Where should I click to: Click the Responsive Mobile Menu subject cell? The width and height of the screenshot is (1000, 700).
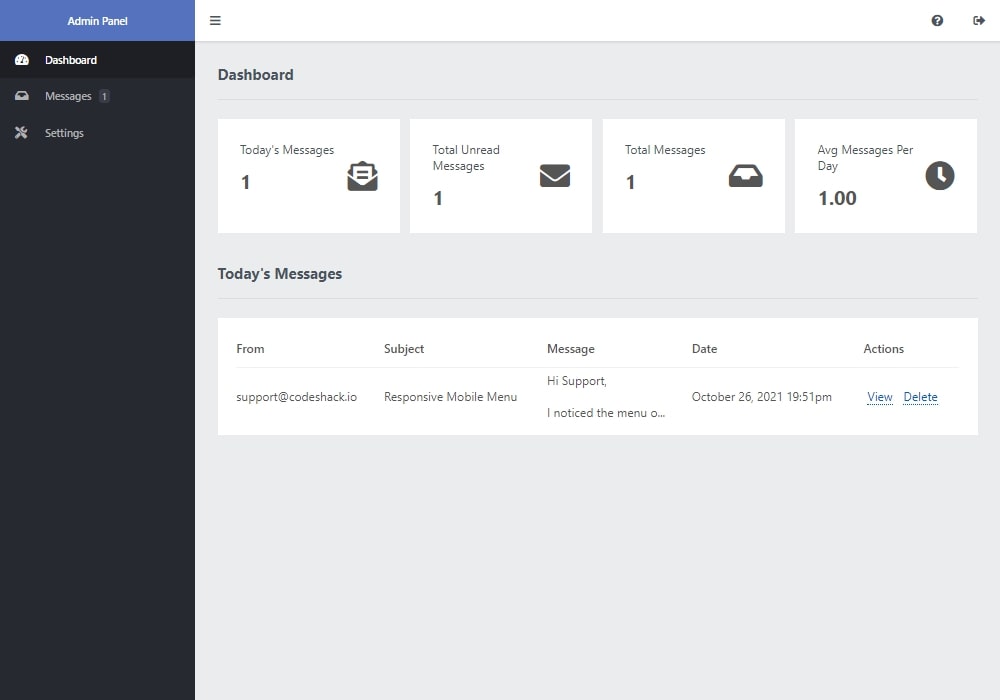[x=450, y=397]
